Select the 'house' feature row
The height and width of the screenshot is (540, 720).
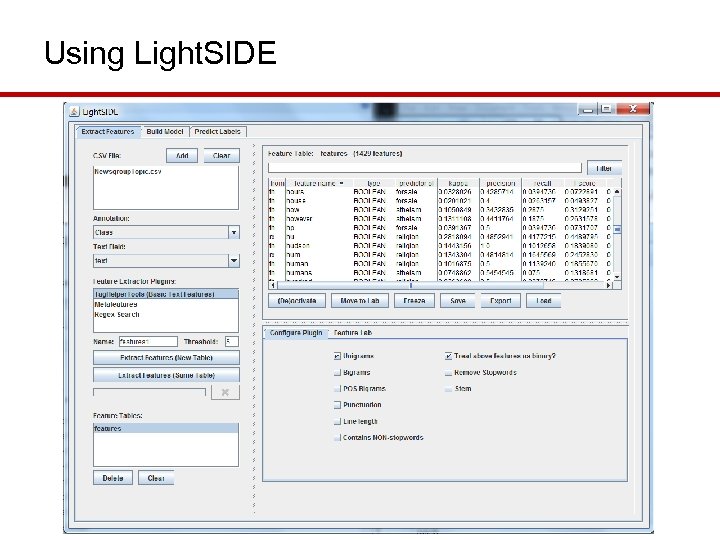tap(441, 201)
